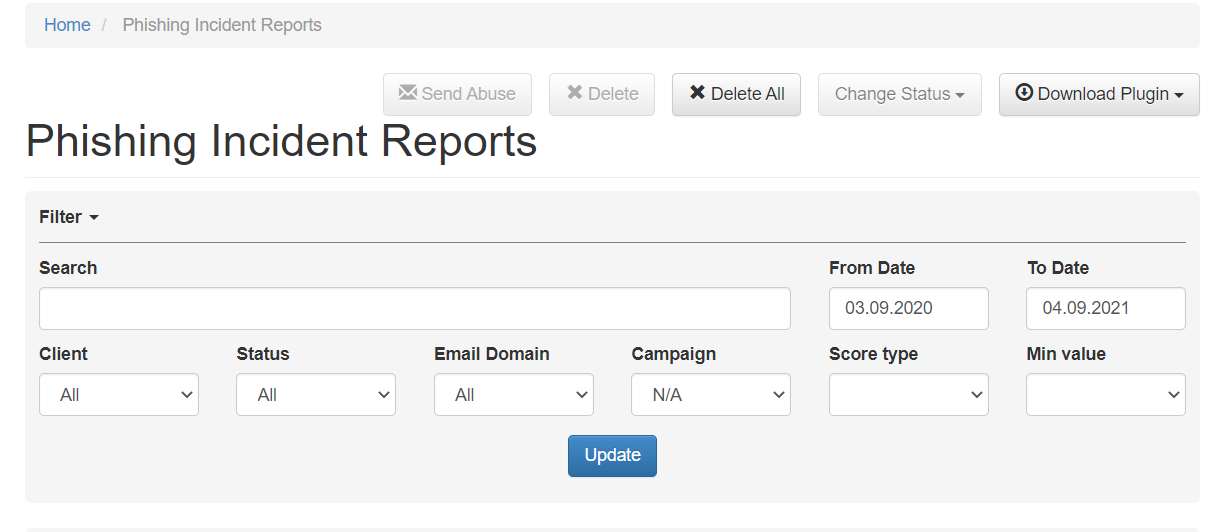Go to Home breadcrumb link

67,25
